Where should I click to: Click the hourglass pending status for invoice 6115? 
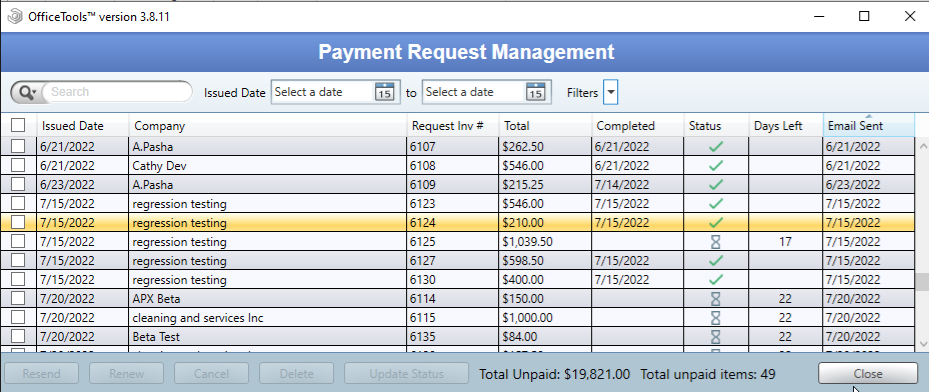tap(716, 318)
